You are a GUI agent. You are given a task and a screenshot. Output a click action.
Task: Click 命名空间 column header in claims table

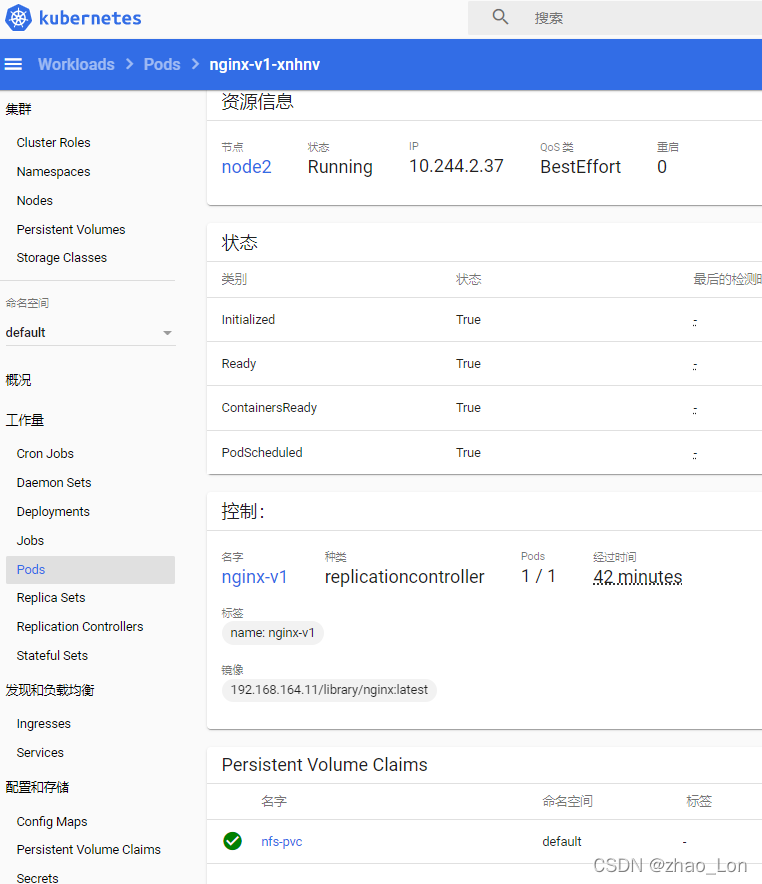pyautogui.click(x=567, y=801)
